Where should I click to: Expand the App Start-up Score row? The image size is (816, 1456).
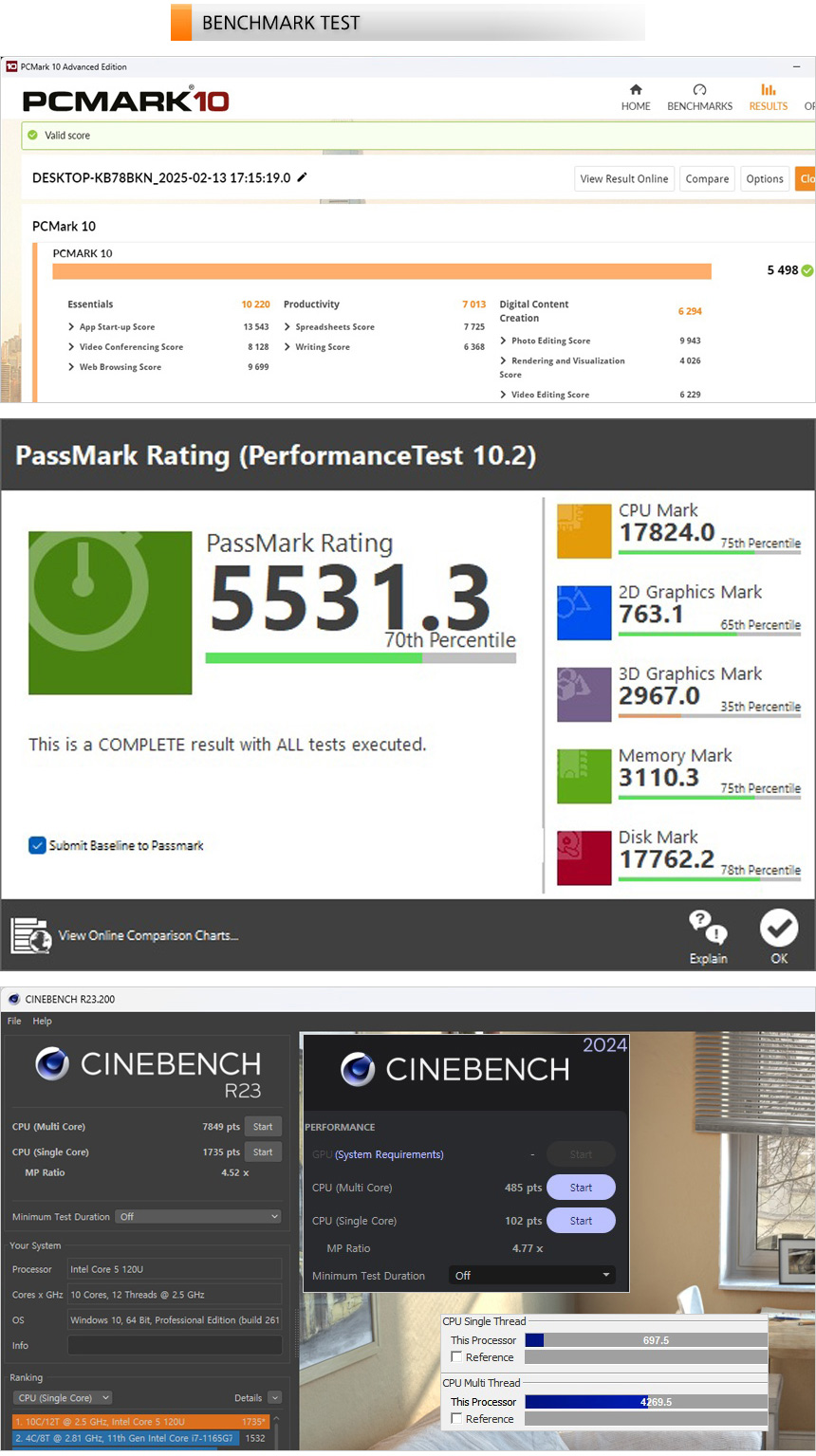72,327
